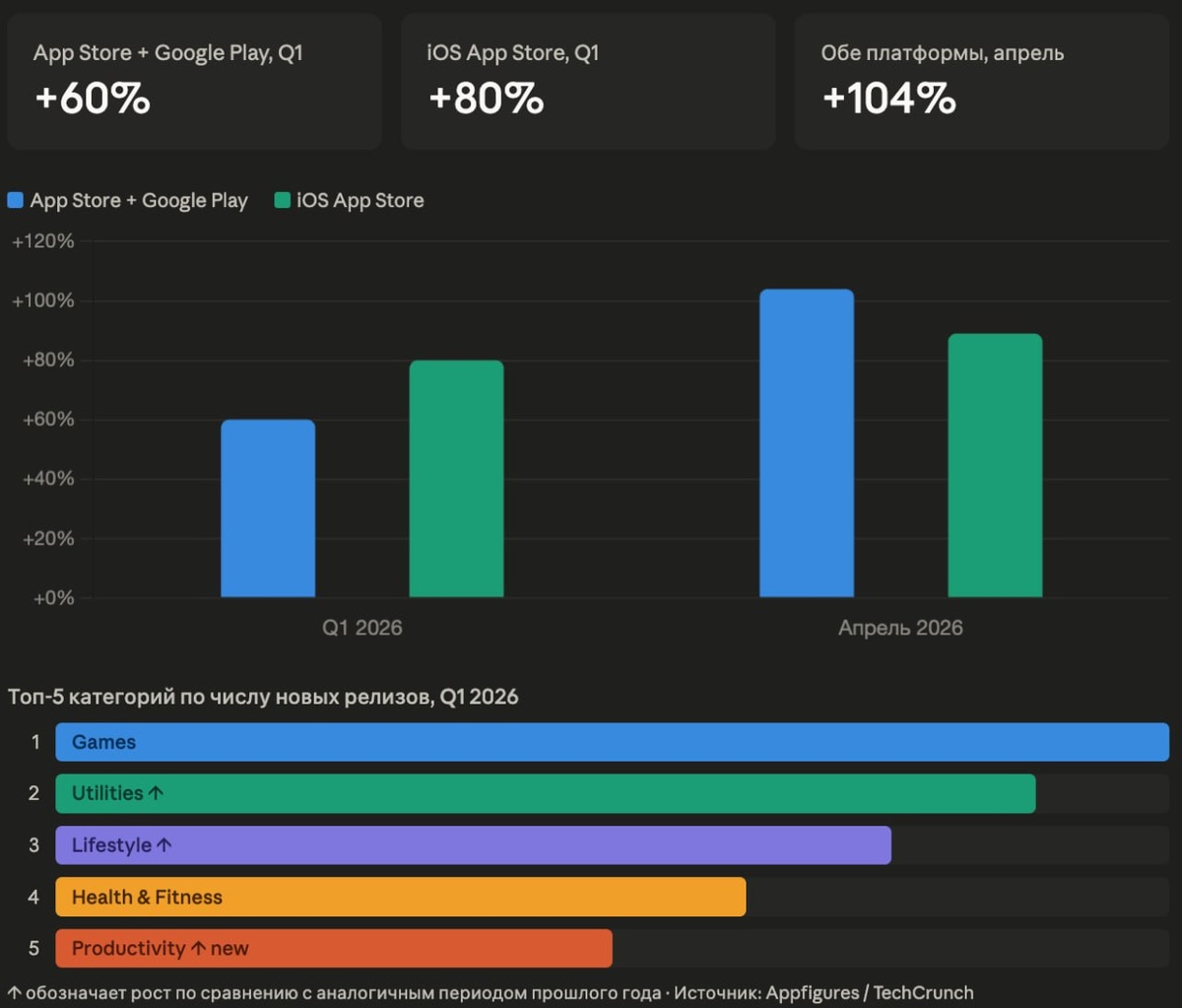This screenshot has height=1008, width=1182.
Task: Click the up-arrow next to Lifestyle
Action: click(164, 845)
